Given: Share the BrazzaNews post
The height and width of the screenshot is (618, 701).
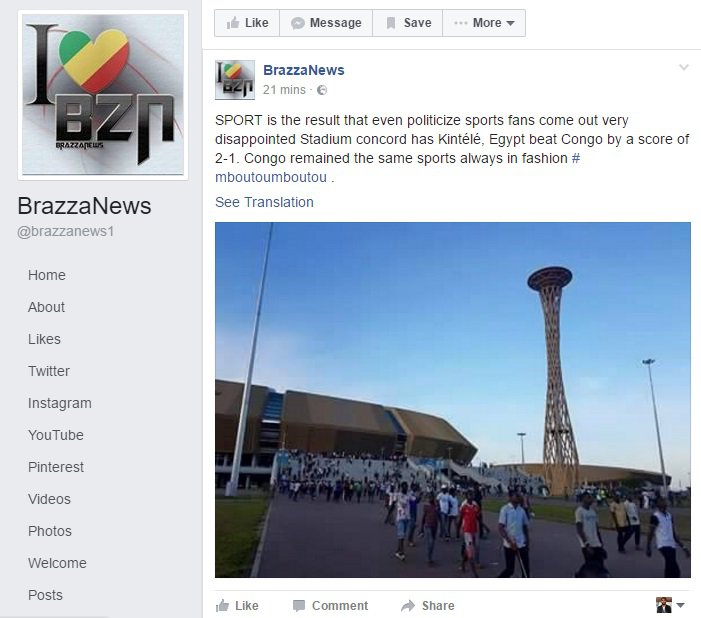Looking at the screenshot, I should [x=427, y=605].
